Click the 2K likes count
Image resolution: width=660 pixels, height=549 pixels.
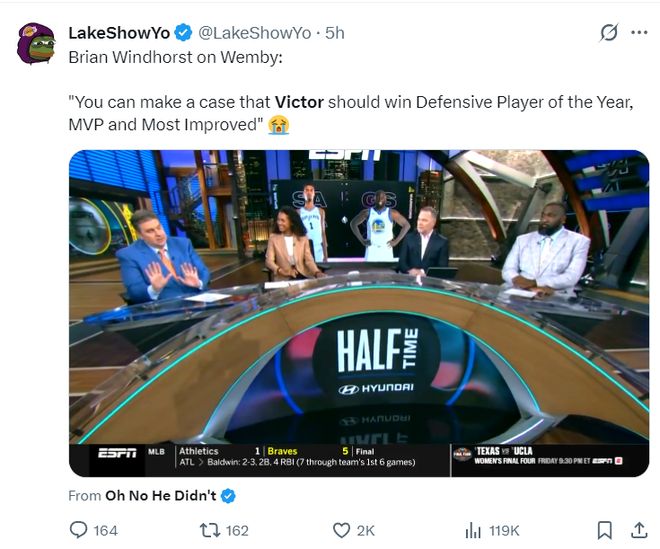tap(365, 530)
